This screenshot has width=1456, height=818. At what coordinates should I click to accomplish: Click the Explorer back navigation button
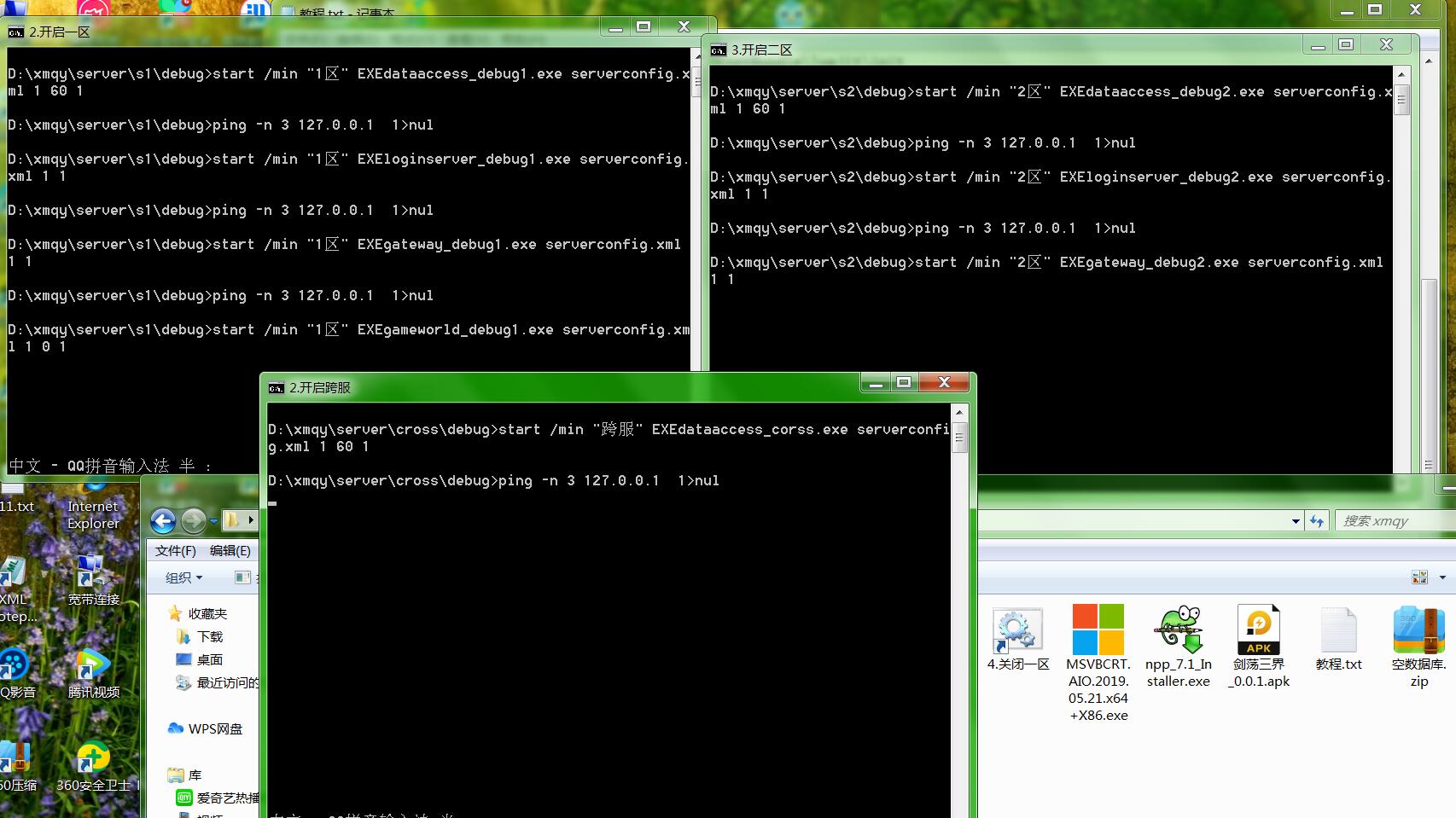[x=163, y=520]
